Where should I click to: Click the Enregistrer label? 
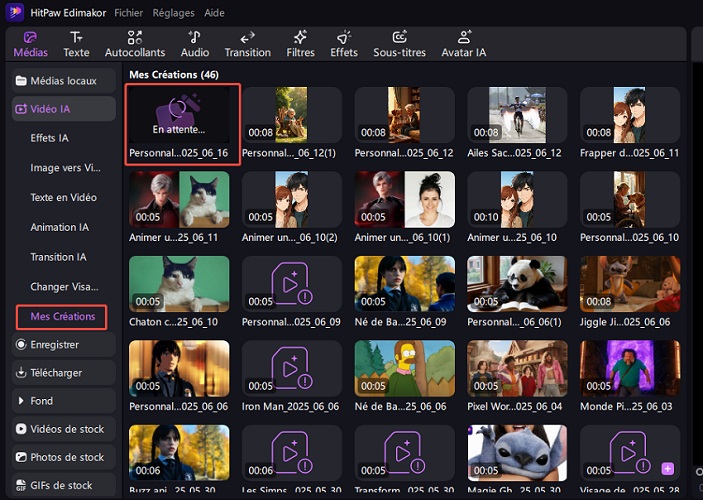[x=54, y=344]
